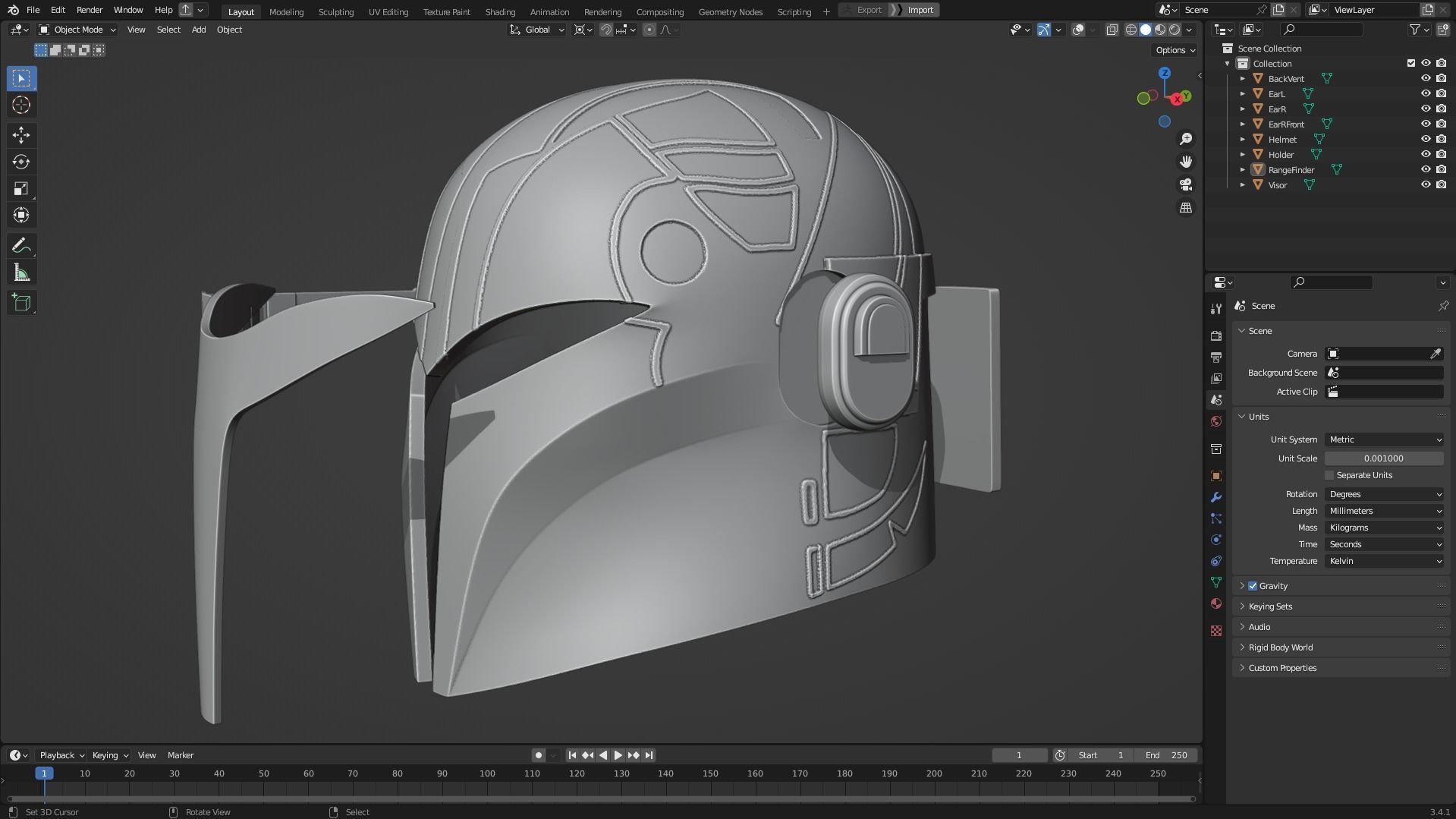Activate the Scale tool
1456x819 pixels.
pyautogui.click(x=21, y=188)
